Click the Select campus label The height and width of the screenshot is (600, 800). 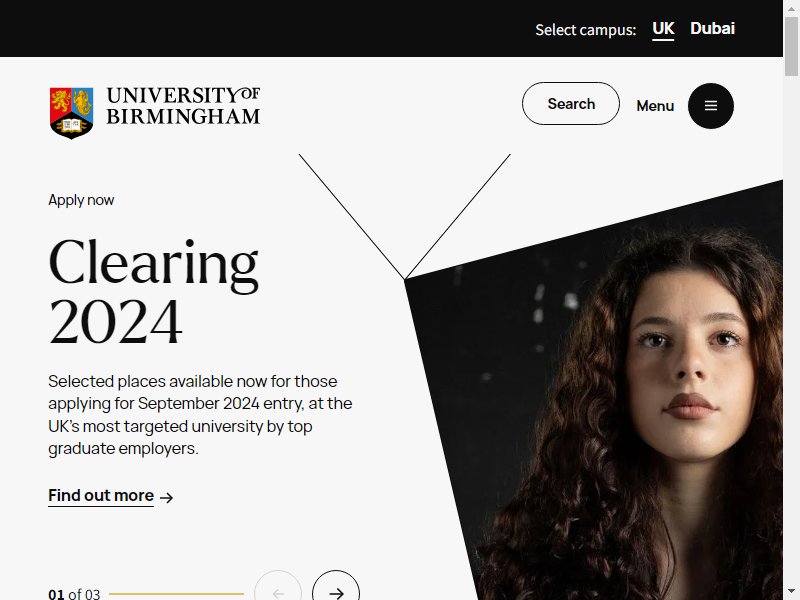click(x=586, y=30)
